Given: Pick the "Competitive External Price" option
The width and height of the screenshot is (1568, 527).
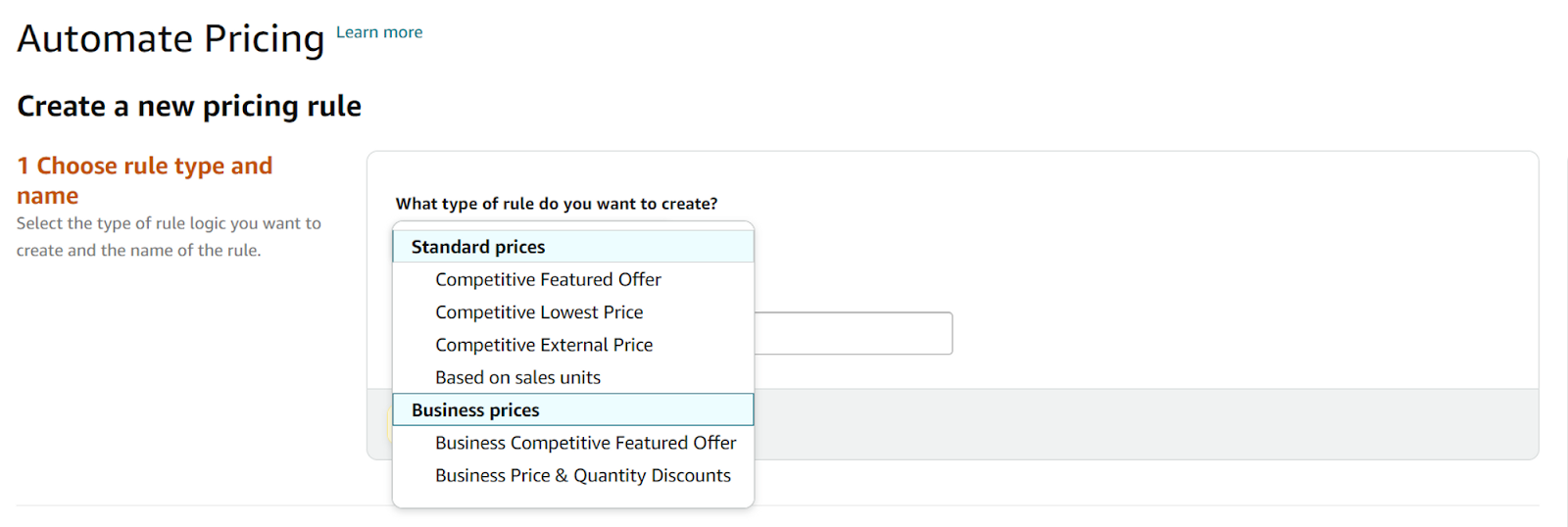Looking at the screenshot, I should point(544,345).
